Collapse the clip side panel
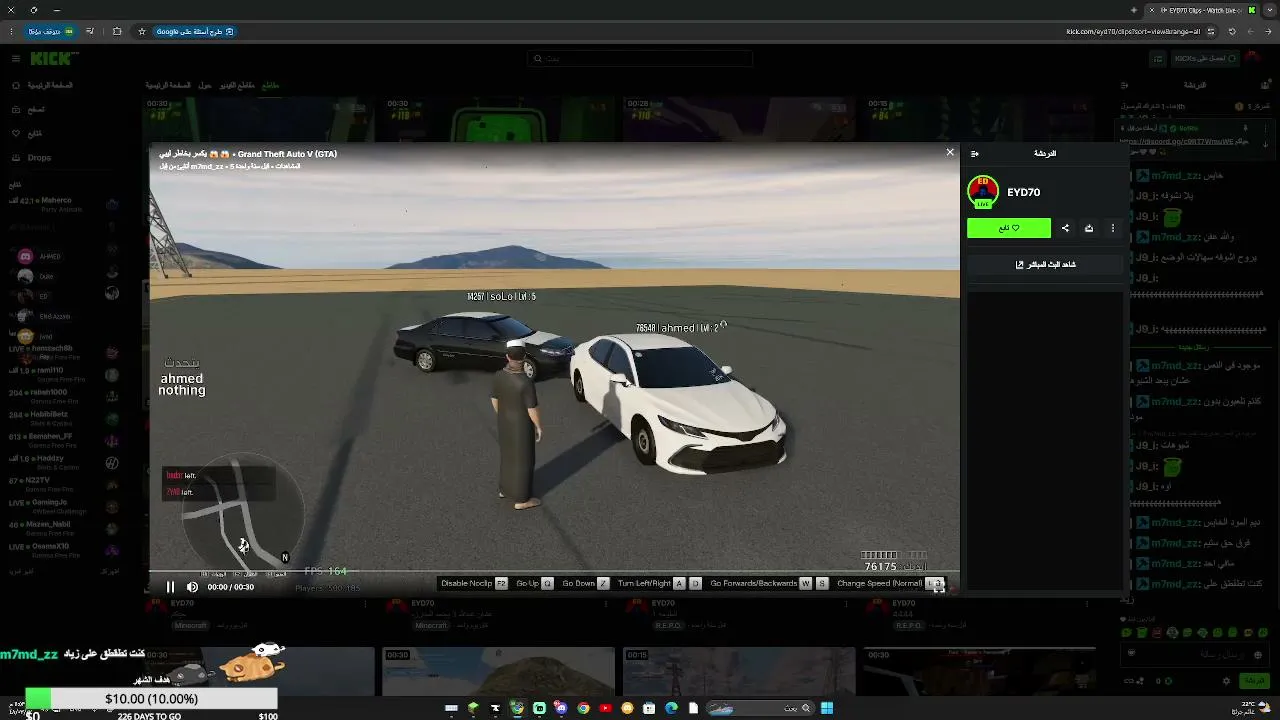 click(x=975, y=153)
